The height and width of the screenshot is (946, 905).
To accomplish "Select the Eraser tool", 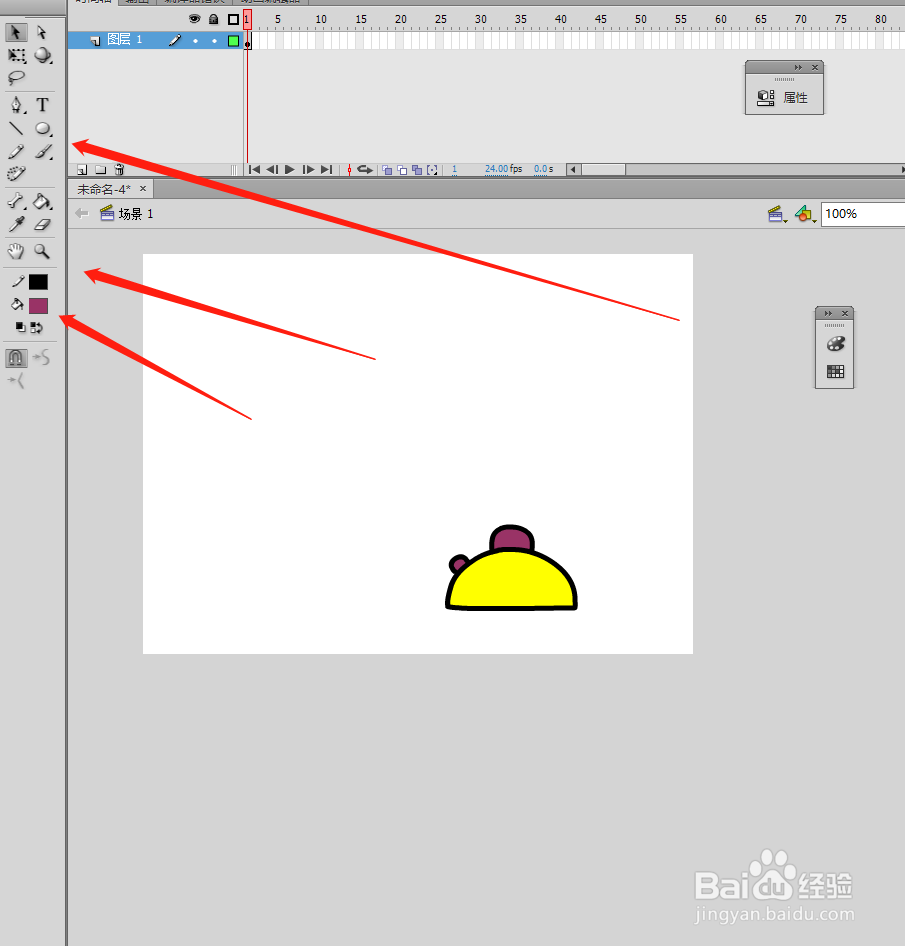I will click(42, 224).
